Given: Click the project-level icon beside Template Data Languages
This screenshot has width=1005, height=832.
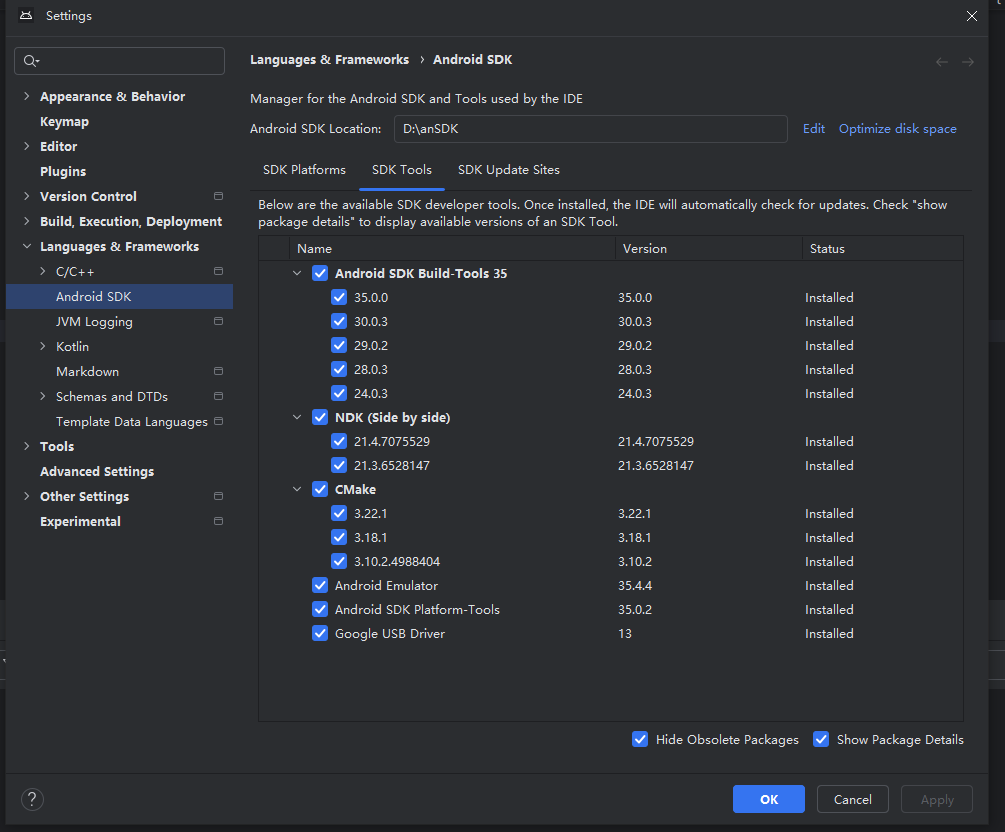Looking at the screenshot, I should 219,421.
